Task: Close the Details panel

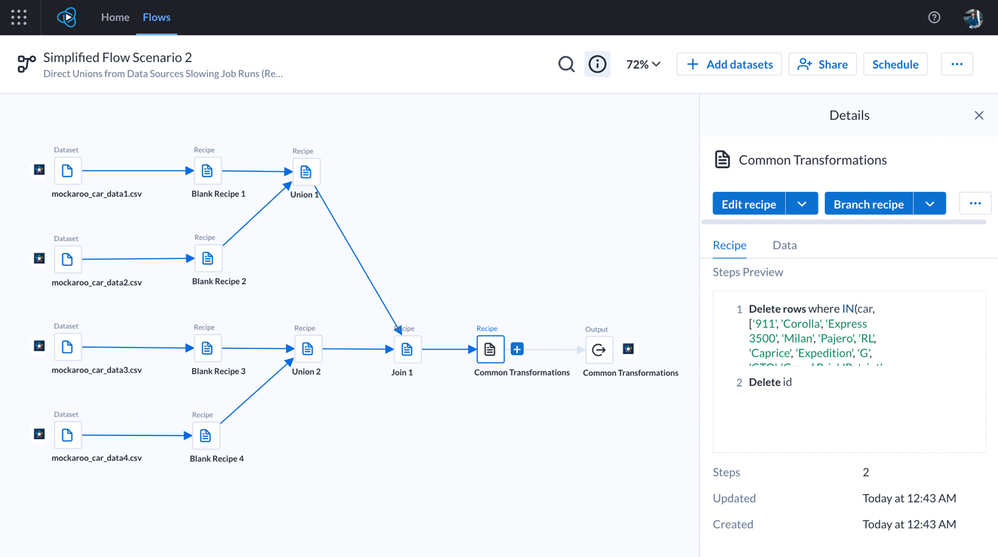Action: 979,115
